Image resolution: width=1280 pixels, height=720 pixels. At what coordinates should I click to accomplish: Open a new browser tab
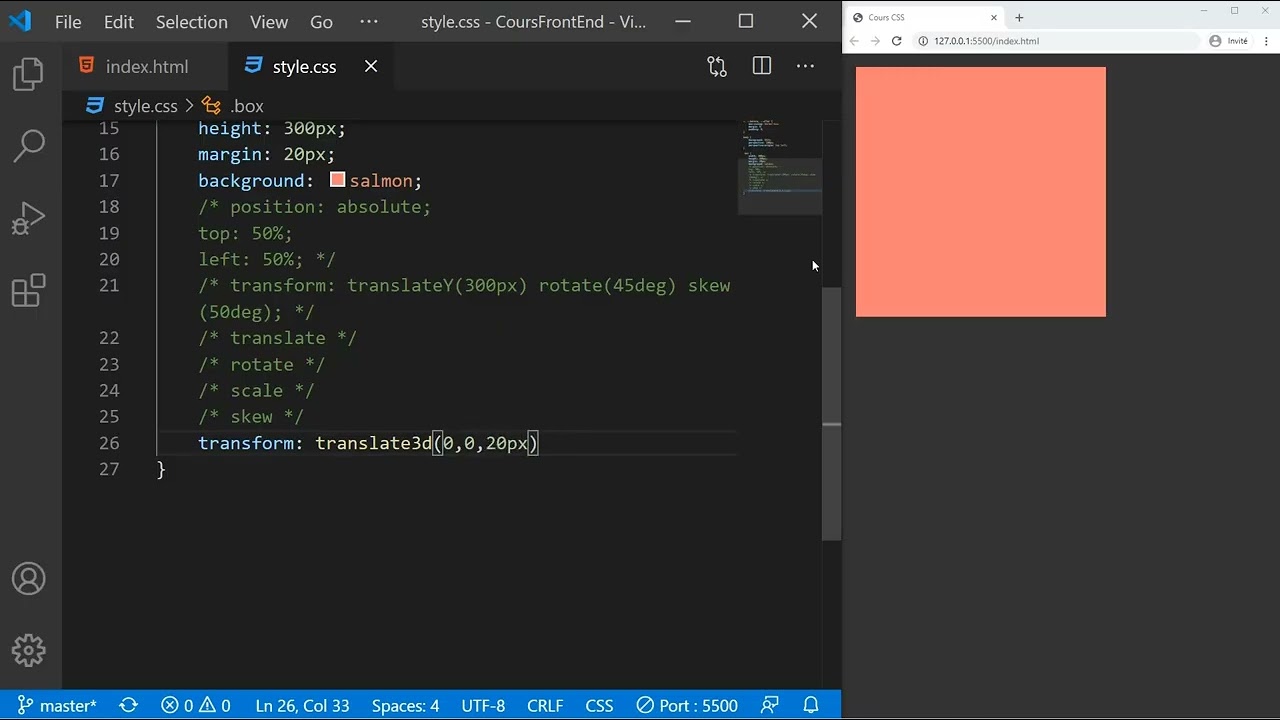1019,17
